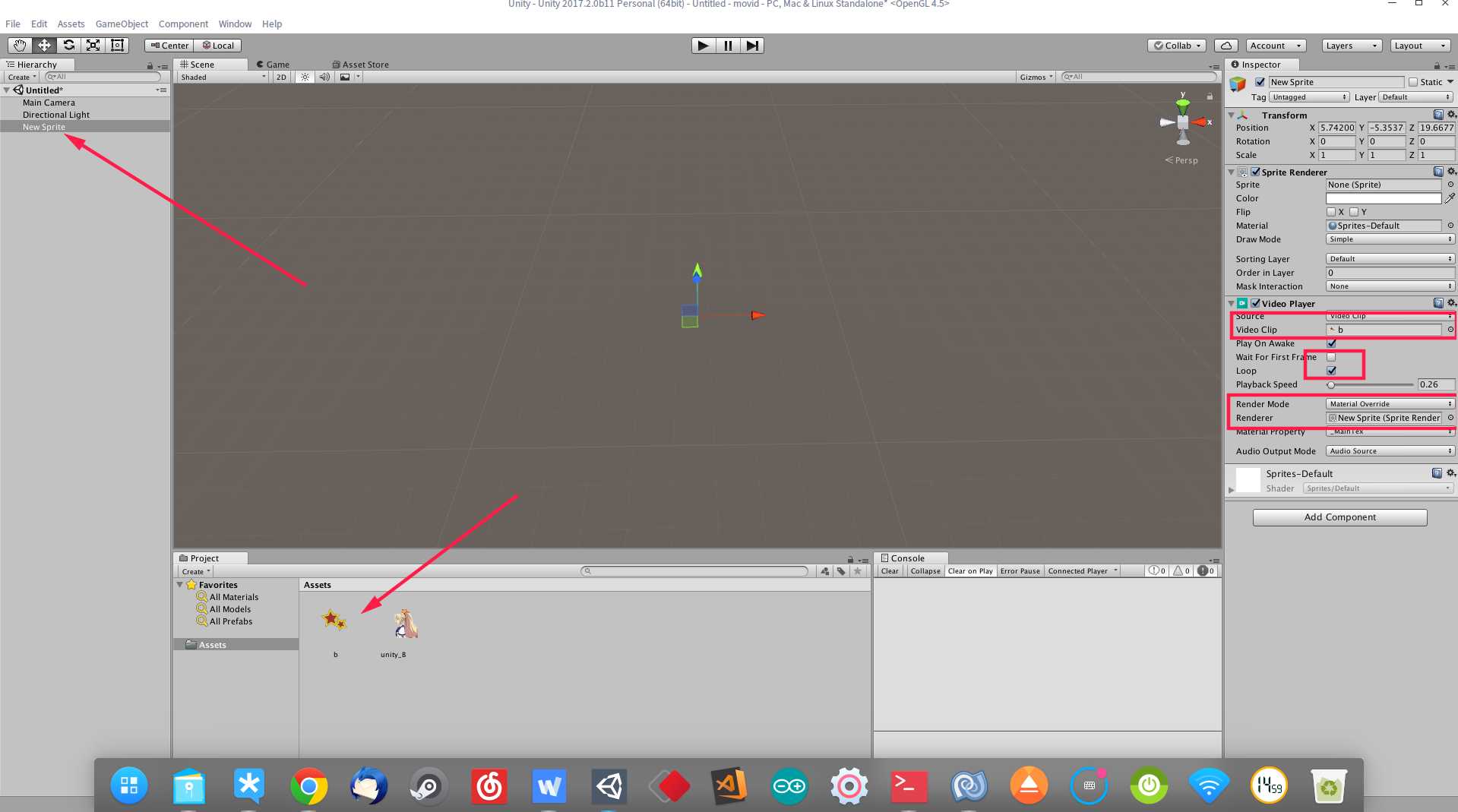
Task: Open Video Player settings gear
Action: tap(1451, 303)
